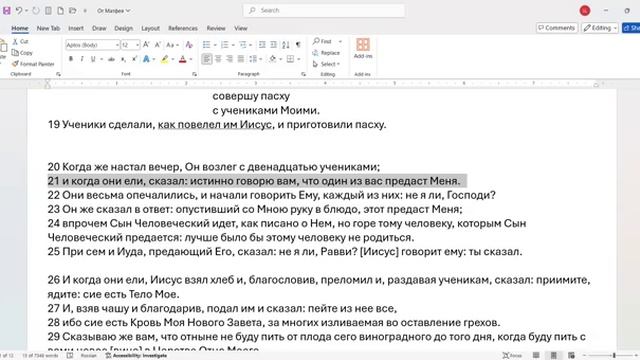This screenshot has width=640, height=360.
Task: Replace text in the document
Action: coord(326,53)
